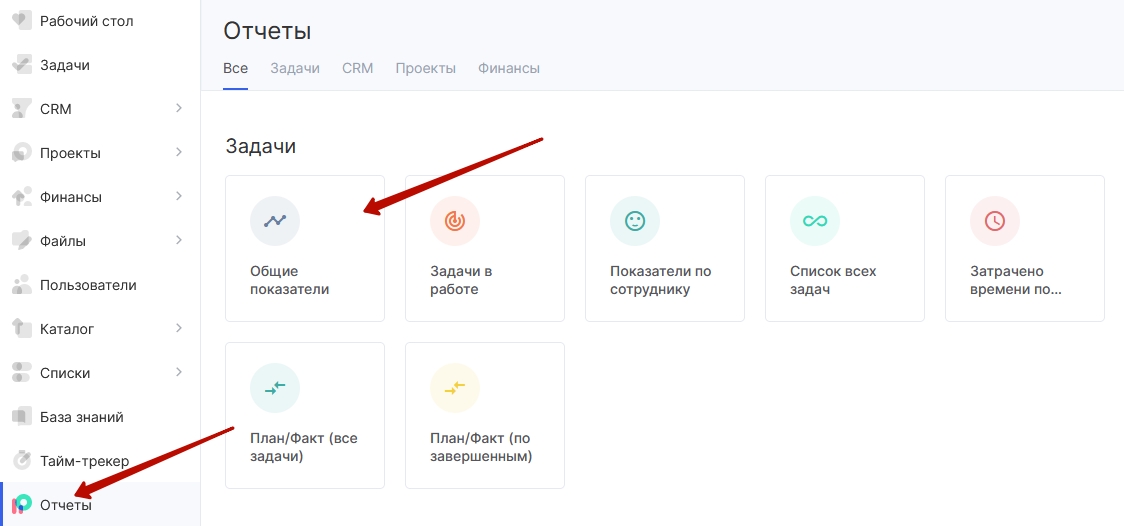
Task: Click the Задачи в работе radar icon
Action: click(454, 221)
